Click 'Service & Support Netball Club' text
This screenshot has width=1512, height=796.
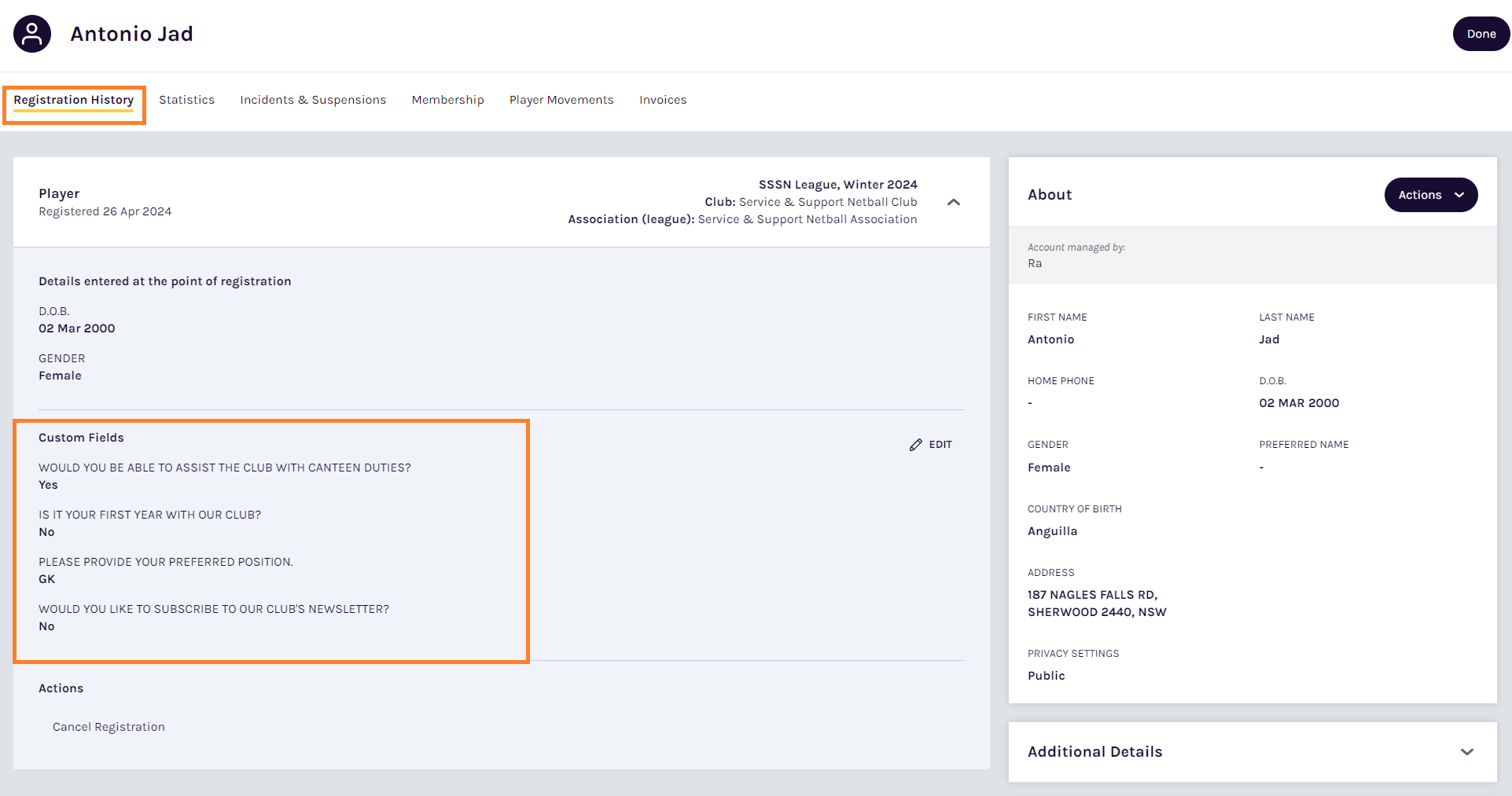pos(828,202)
